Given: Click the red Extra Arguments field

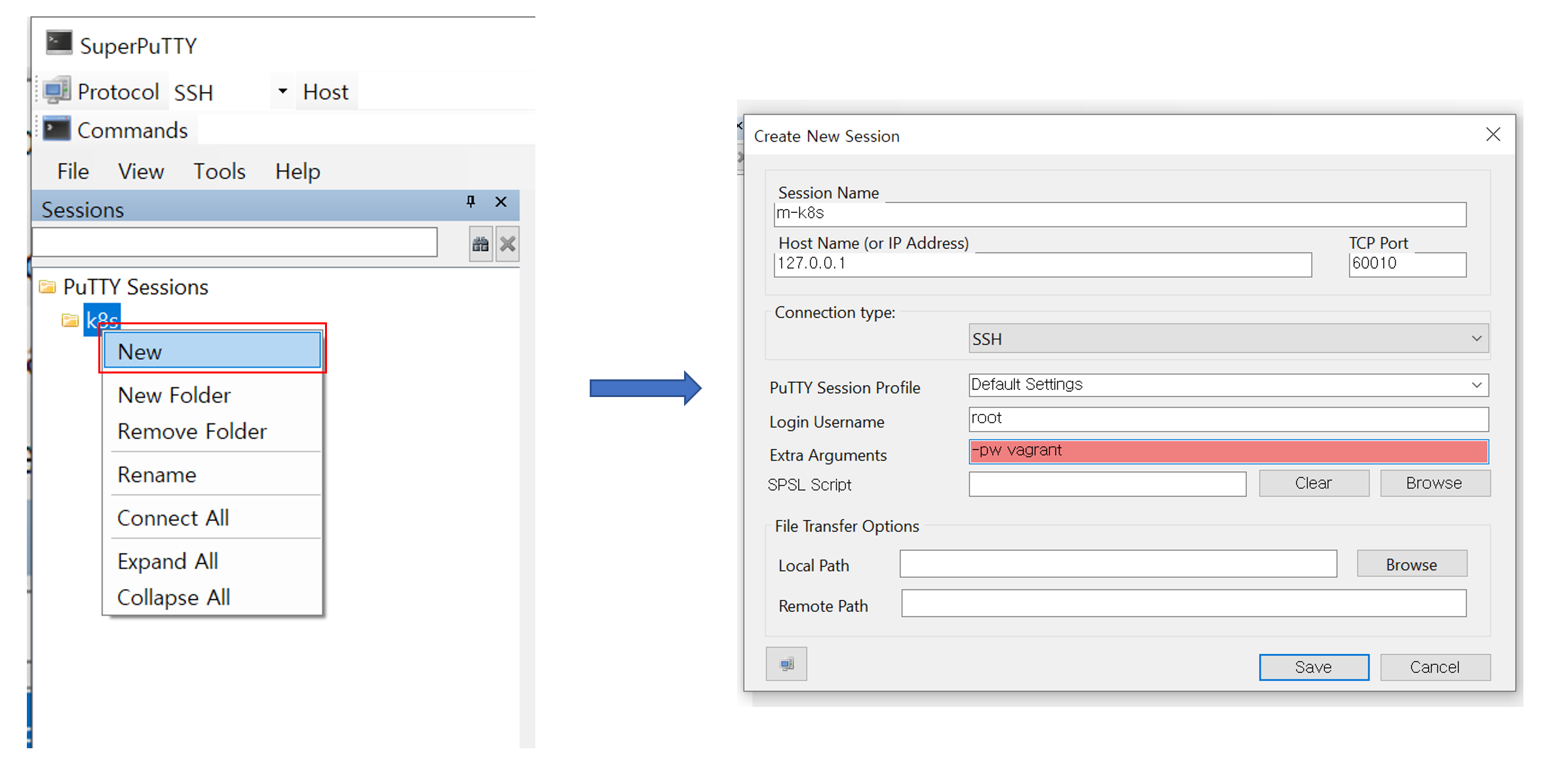Looking at the screenshot, I should click(x=1228, y=451).
